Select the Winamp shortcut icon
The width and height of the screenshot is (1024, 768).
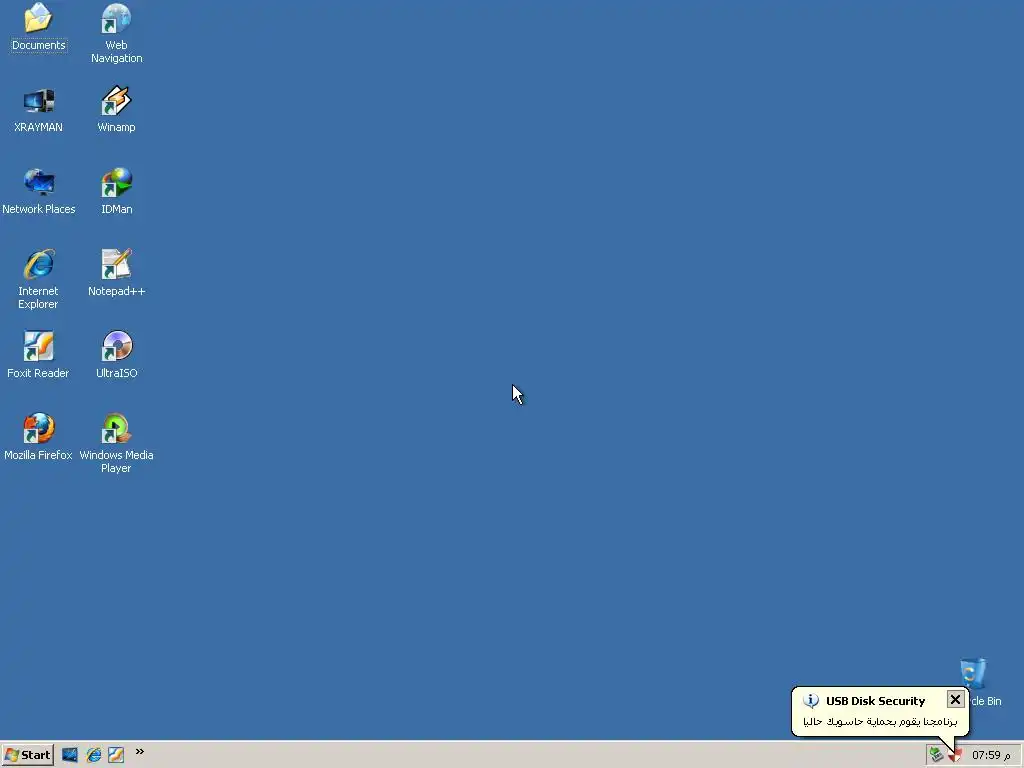(116, 101)
